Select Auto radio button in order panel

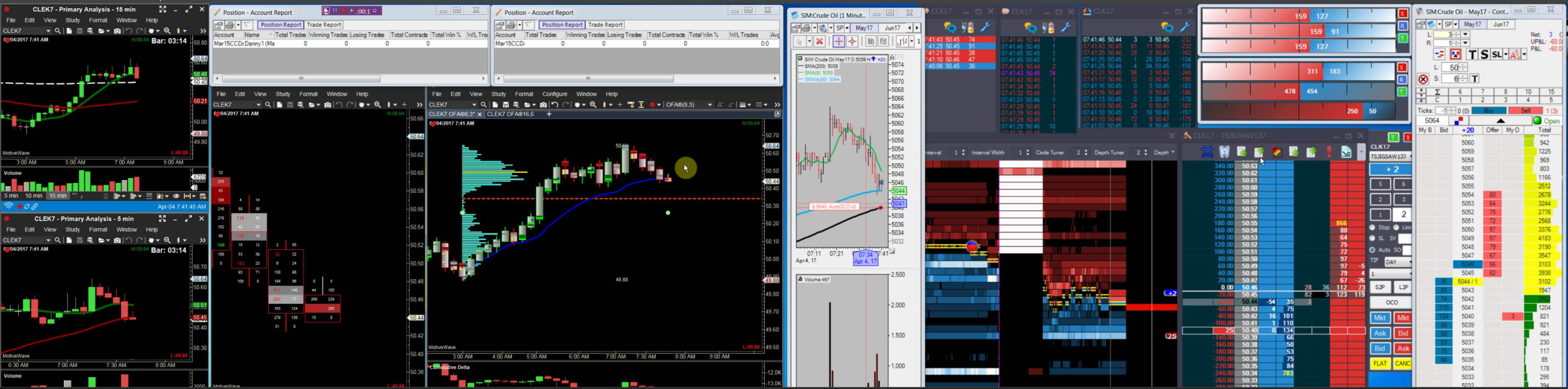pos(1372,250)
